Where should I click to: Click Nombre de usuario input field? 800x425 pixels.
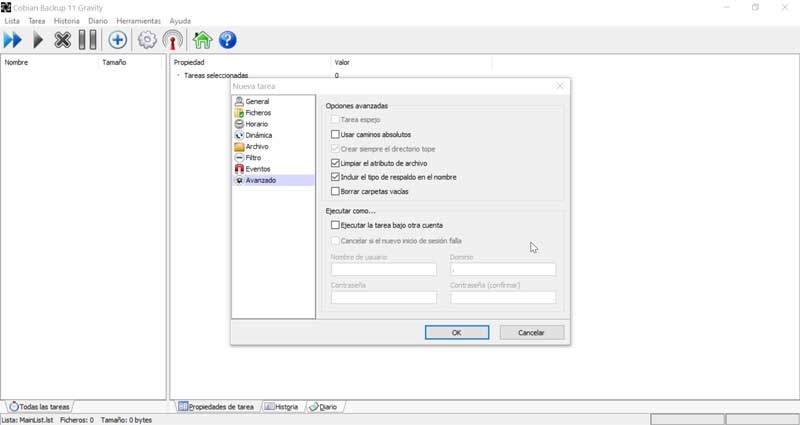384,269
